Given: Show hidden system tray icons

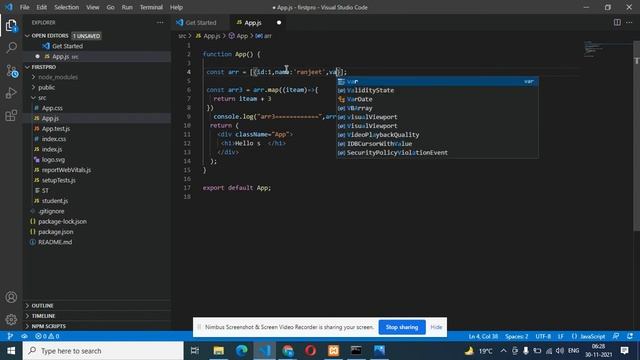Looking at the screenshot, I should point(503,351).
